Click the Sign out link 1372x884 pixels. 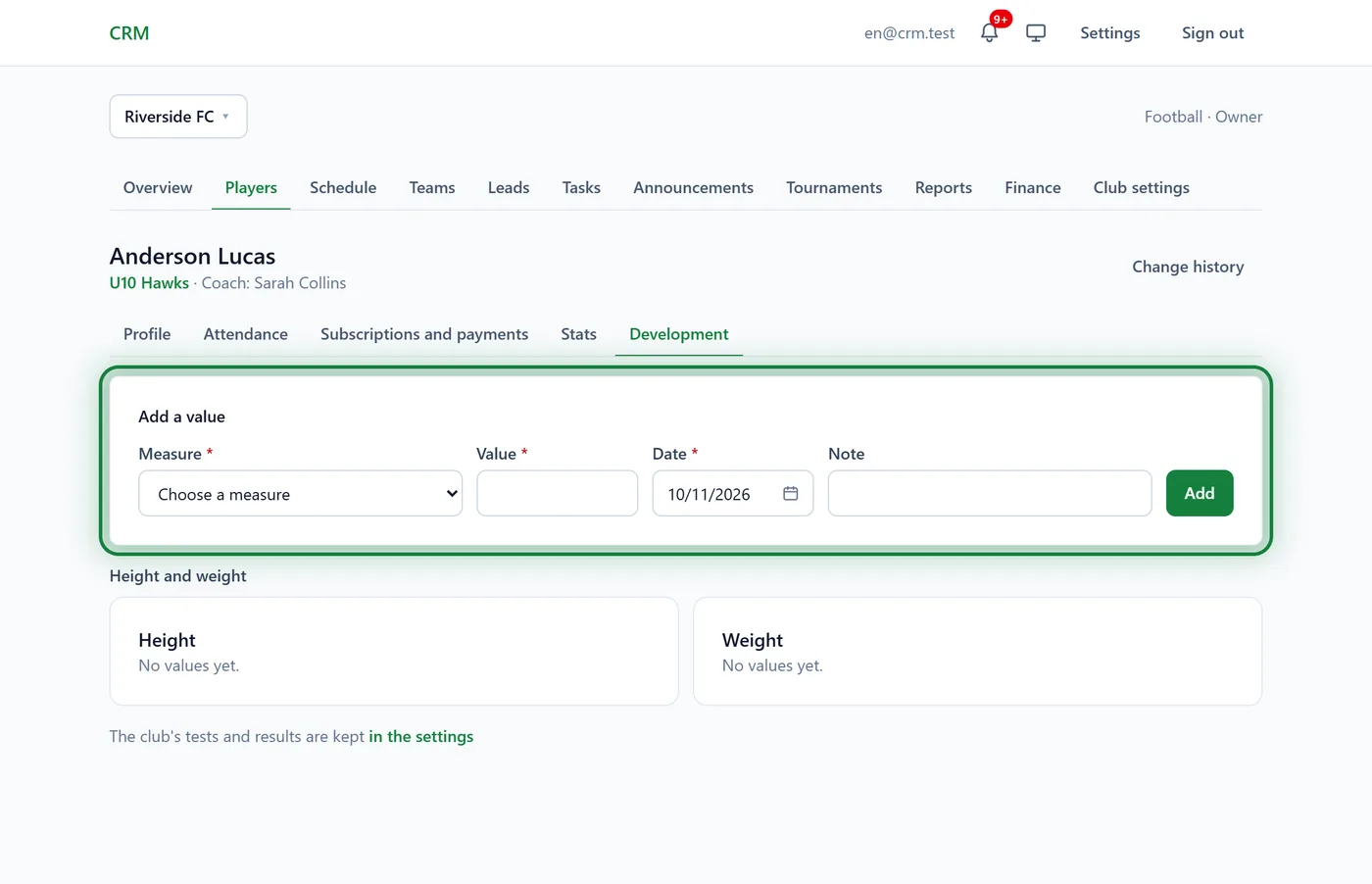1212,33
